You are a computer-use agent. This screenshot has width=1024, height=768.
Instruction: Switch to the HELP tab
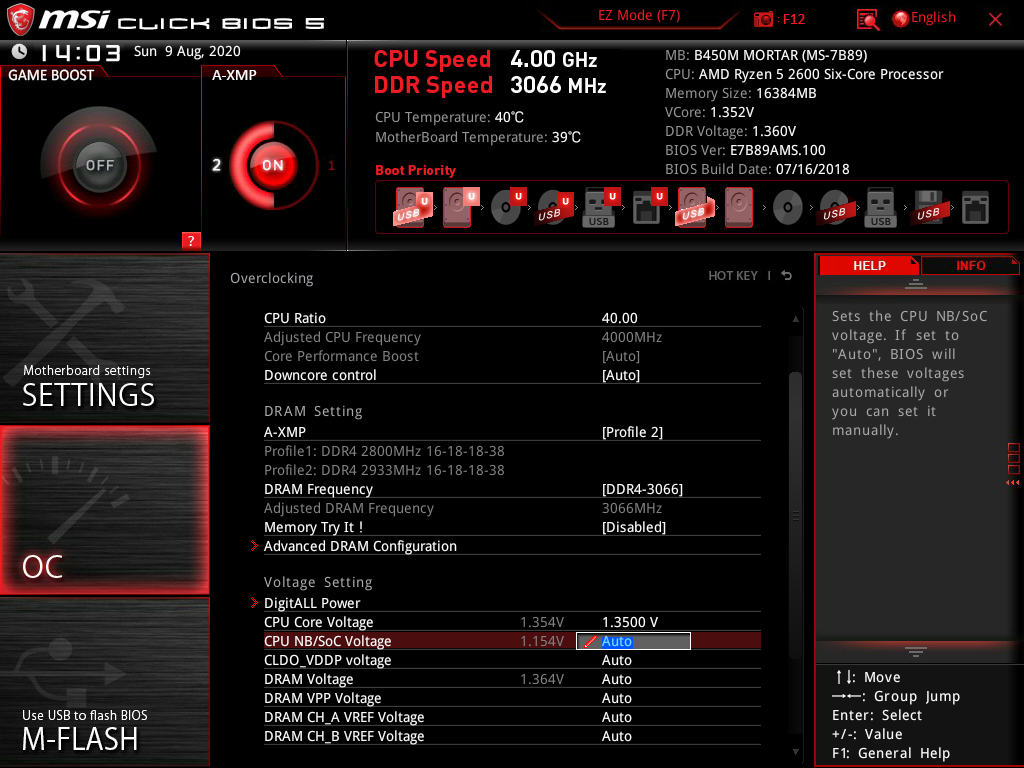pyautogui.click(x=869, y=265)
